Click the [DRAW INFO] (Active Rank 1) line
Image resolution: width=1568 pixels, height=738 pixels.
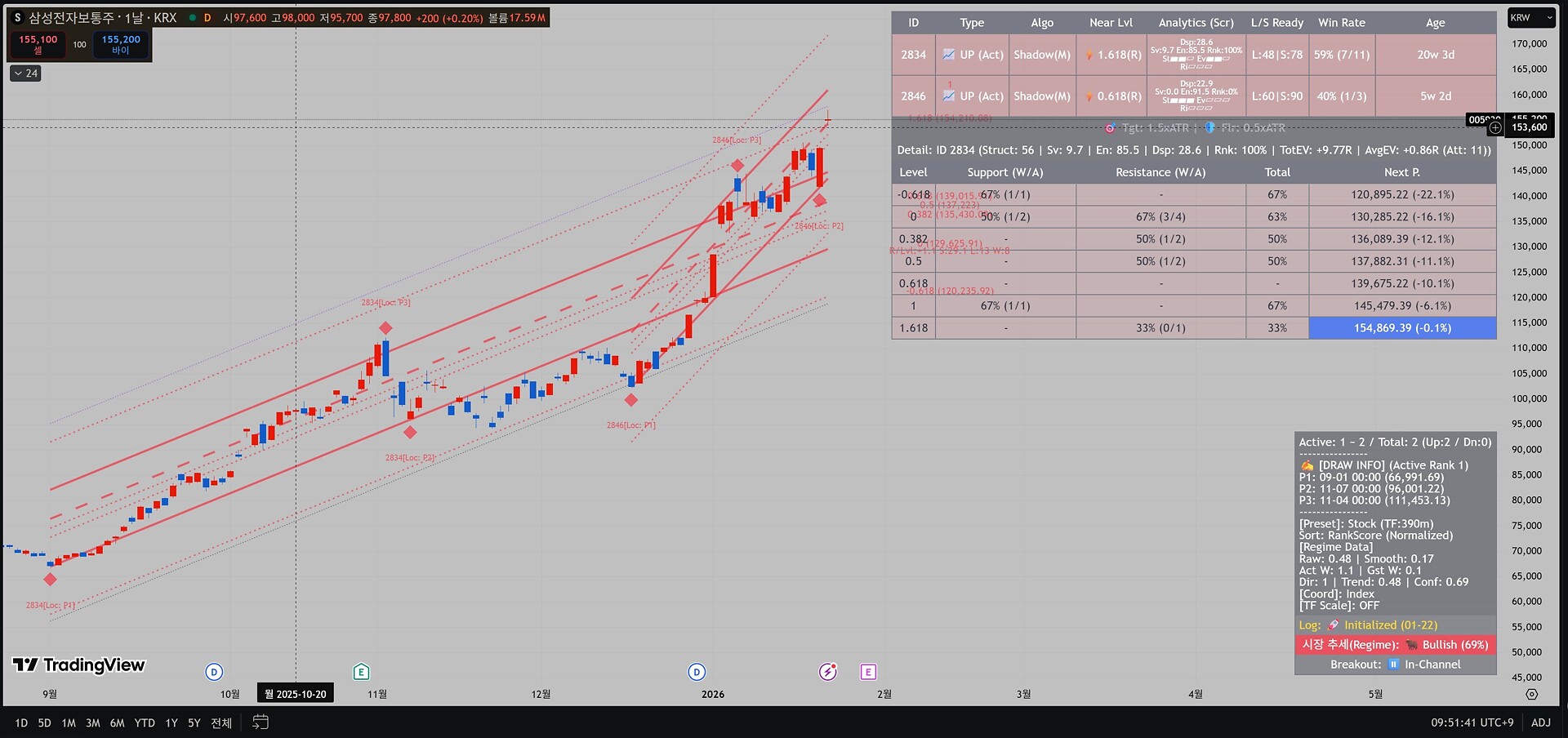point(1384,465)
